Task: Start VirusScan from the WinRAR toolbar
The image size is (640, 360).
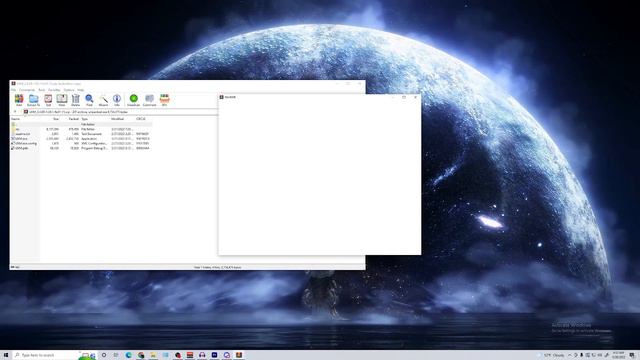Action: point(133,100)
